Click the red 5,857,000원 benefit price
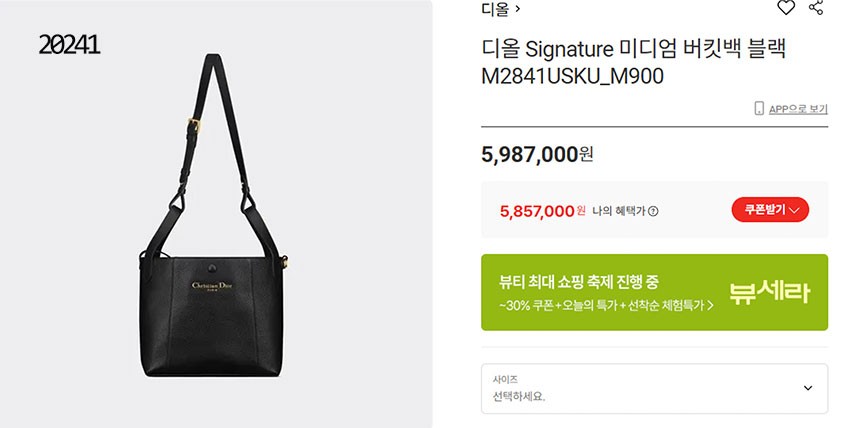This screenshot has width=860, height=428. 542,211
